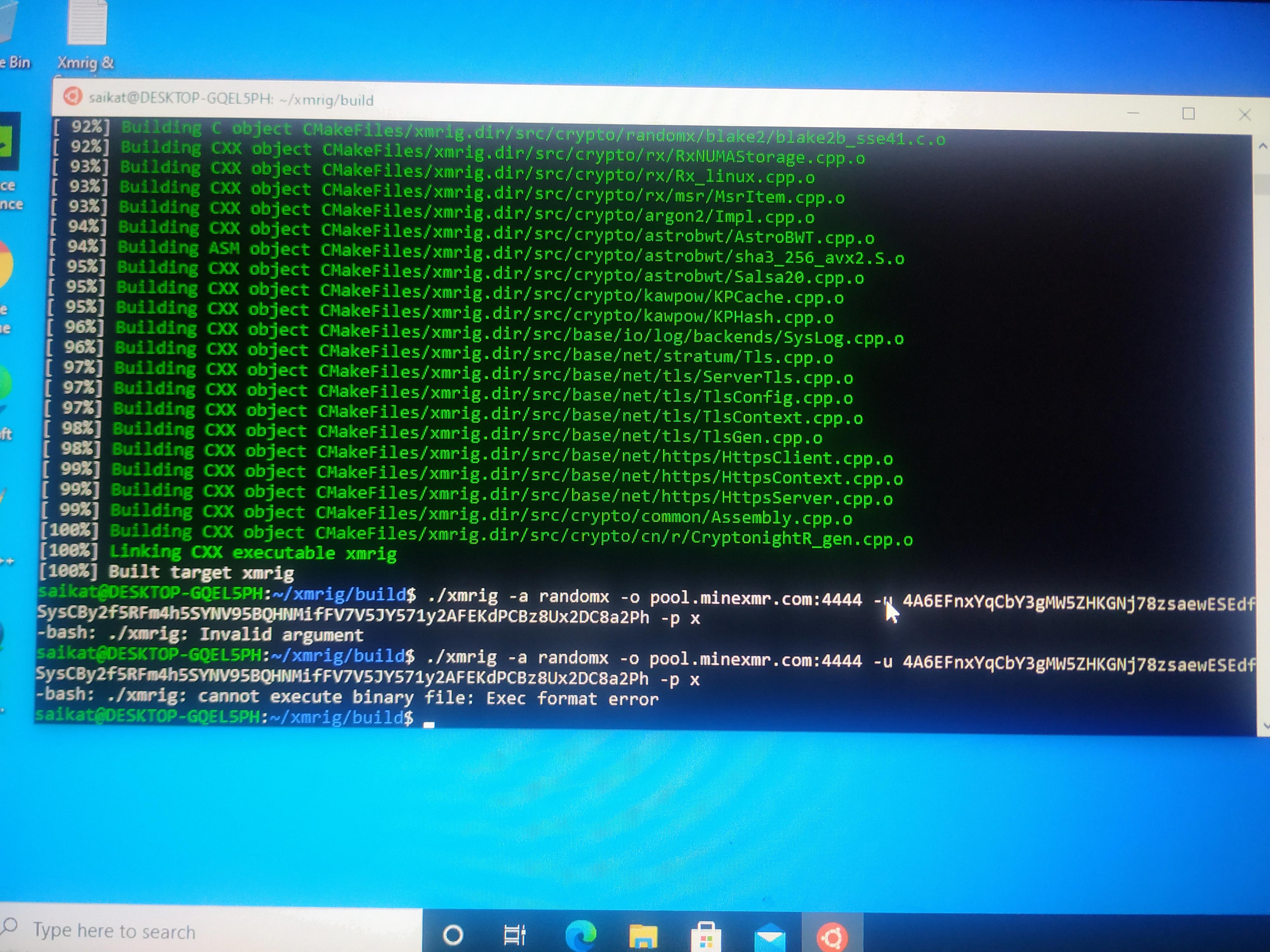This screenshot has height=952, width=1270.
Task: Click the line ending TlsConfig.cpp.o
Action: coord(450,393)
